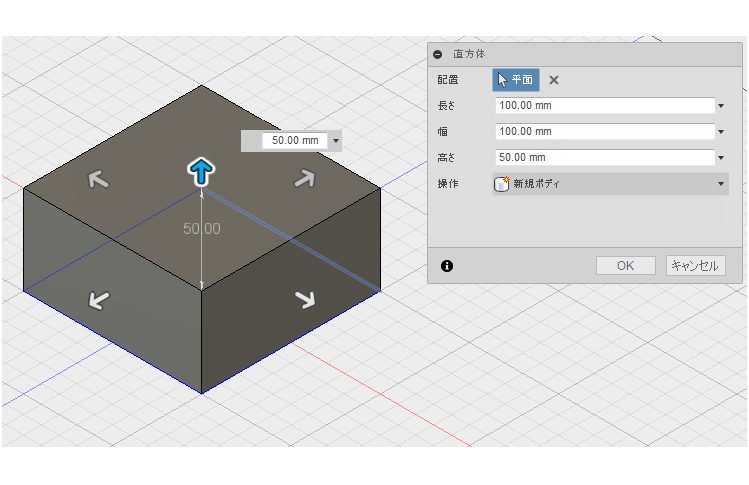
Task: Collapse the 直方体 dialog with minus icon
Action: (438, 54)
